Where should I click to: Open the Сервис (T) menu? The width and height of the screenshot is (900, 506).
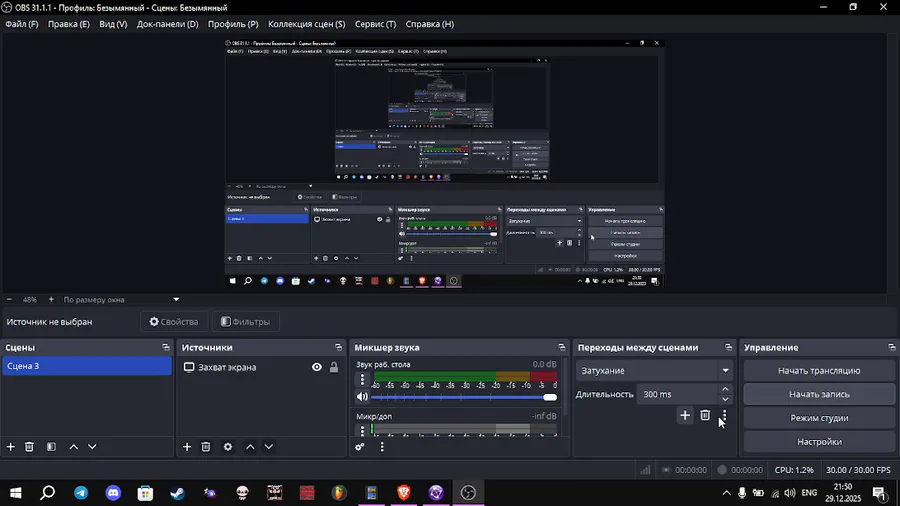click(x=375, y=24)
